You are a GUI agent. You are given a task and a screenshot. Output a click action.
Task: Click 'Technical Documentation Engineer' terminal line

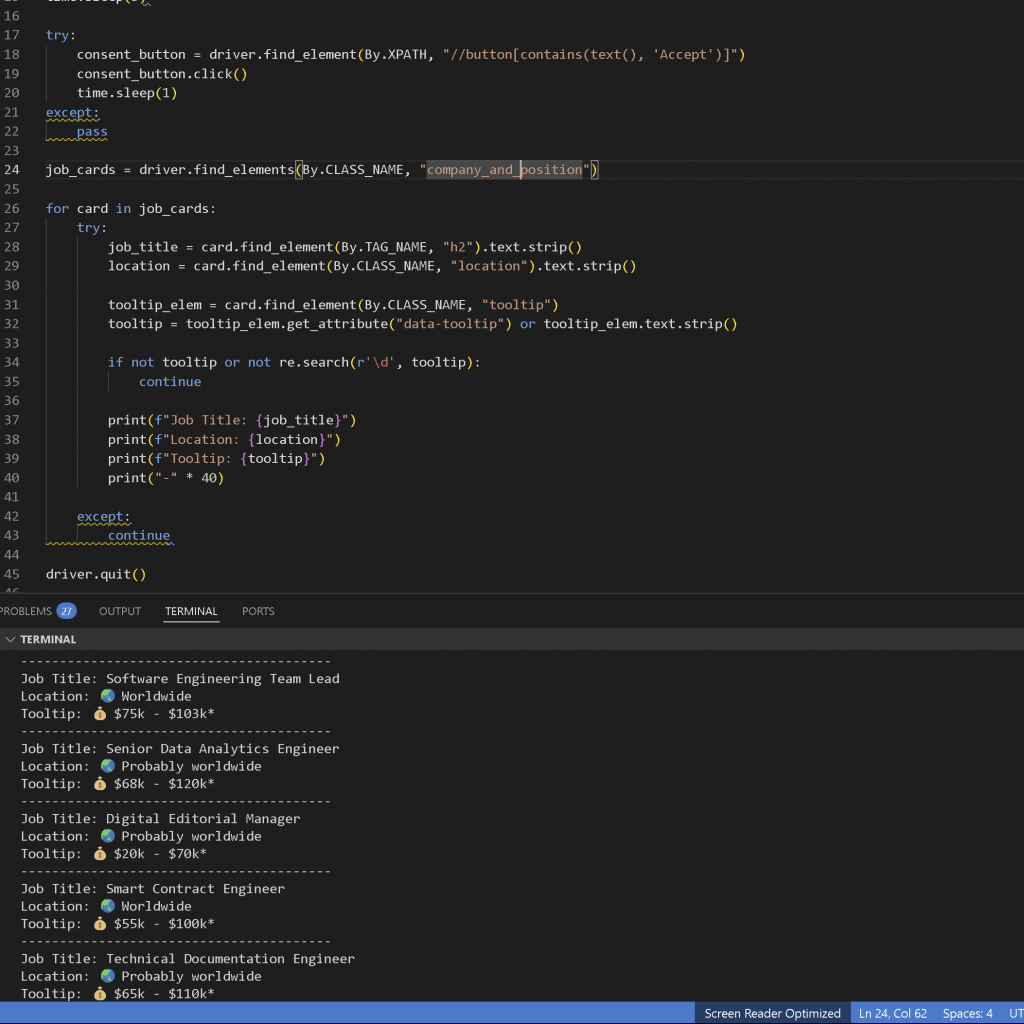click(231, 958)
